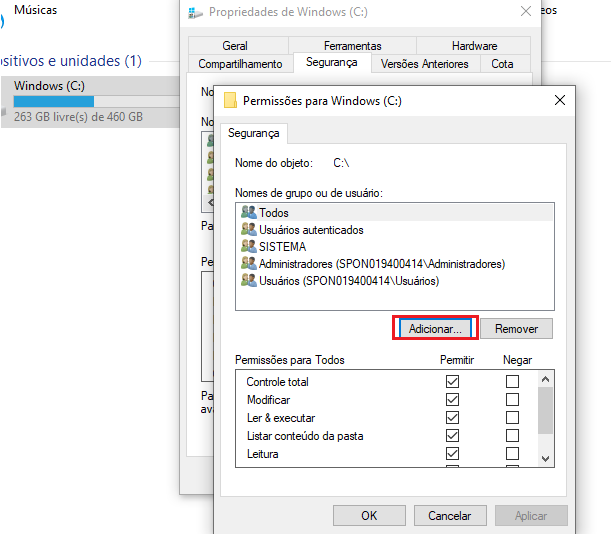
Task: Click the SISTEMA group icon
Action: click(249, 246)
